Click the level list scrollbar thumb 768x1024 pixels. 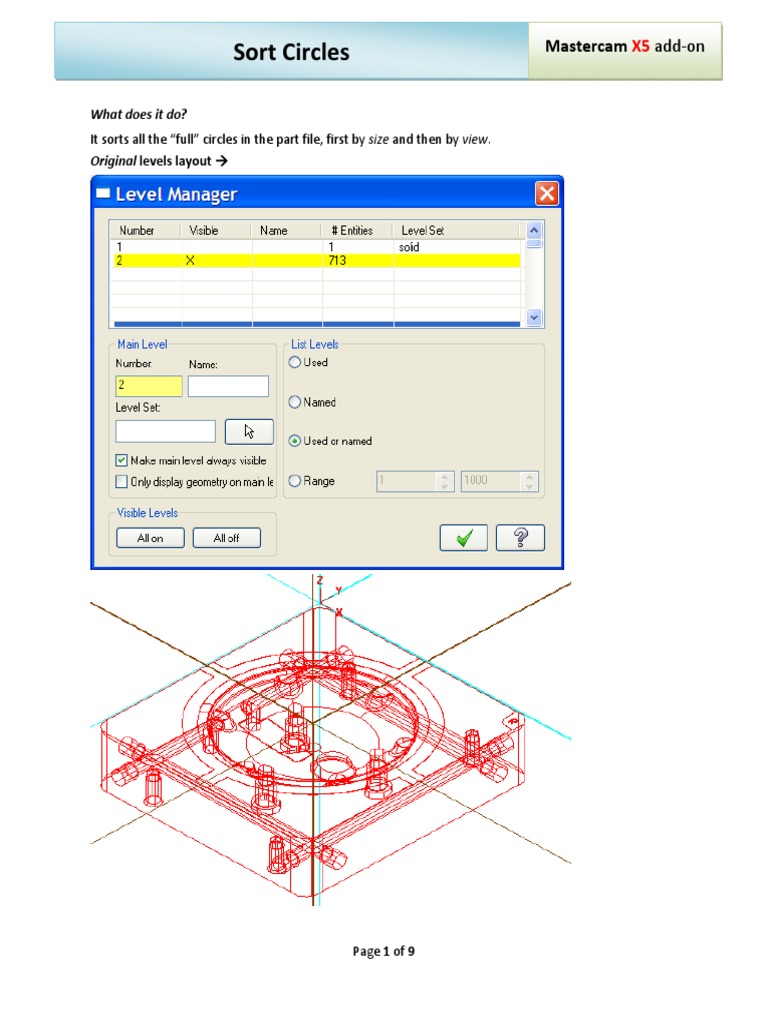click(x=534, y=244)
